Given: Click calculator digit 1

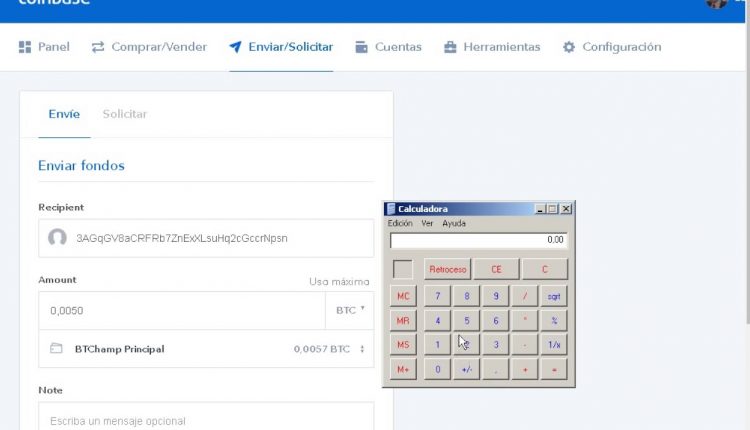Looking at the screenshot, I should pyautogui.click(x=437, y=345).
